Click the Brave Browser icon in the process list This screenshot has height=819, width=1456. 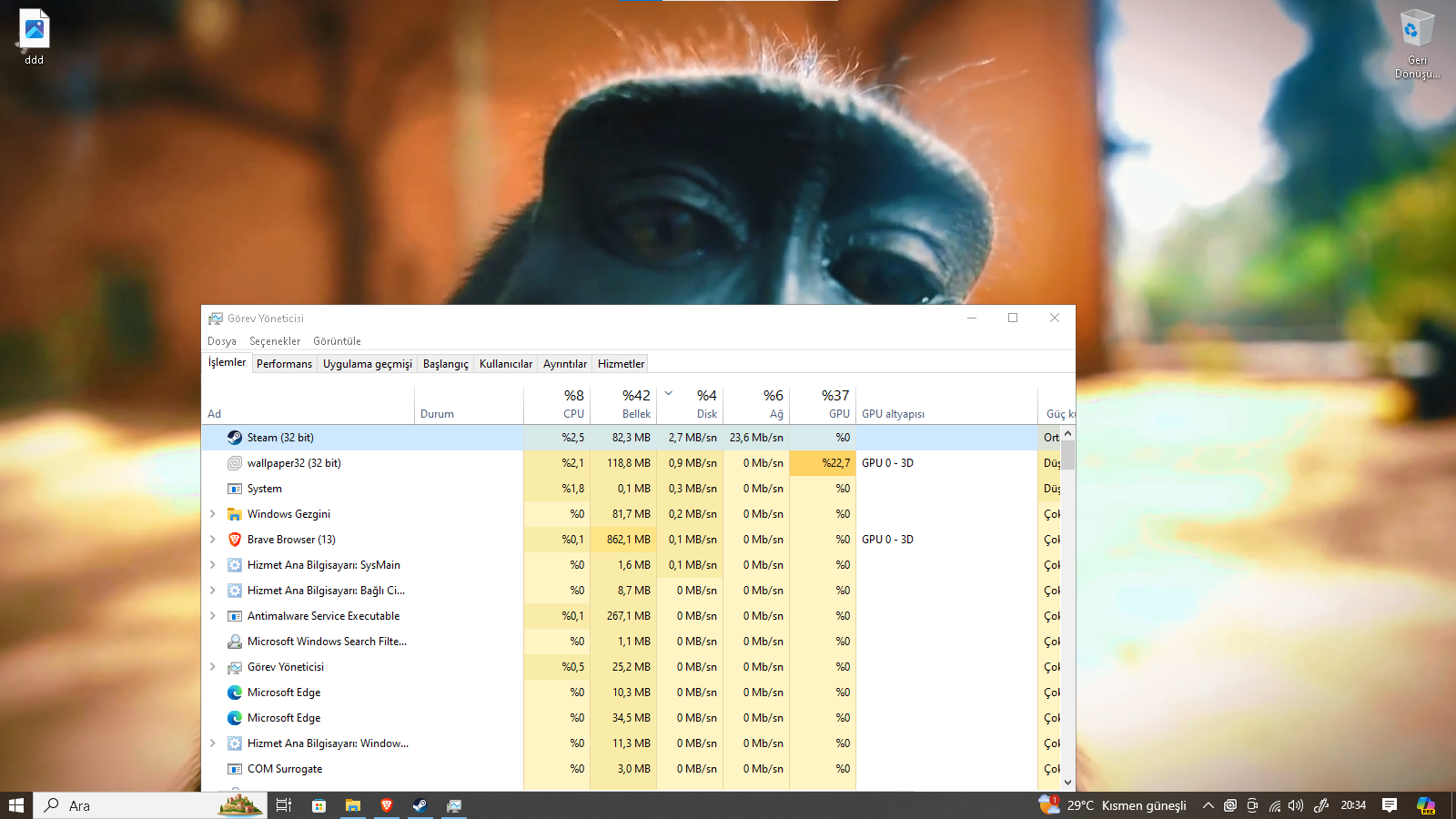234,540
